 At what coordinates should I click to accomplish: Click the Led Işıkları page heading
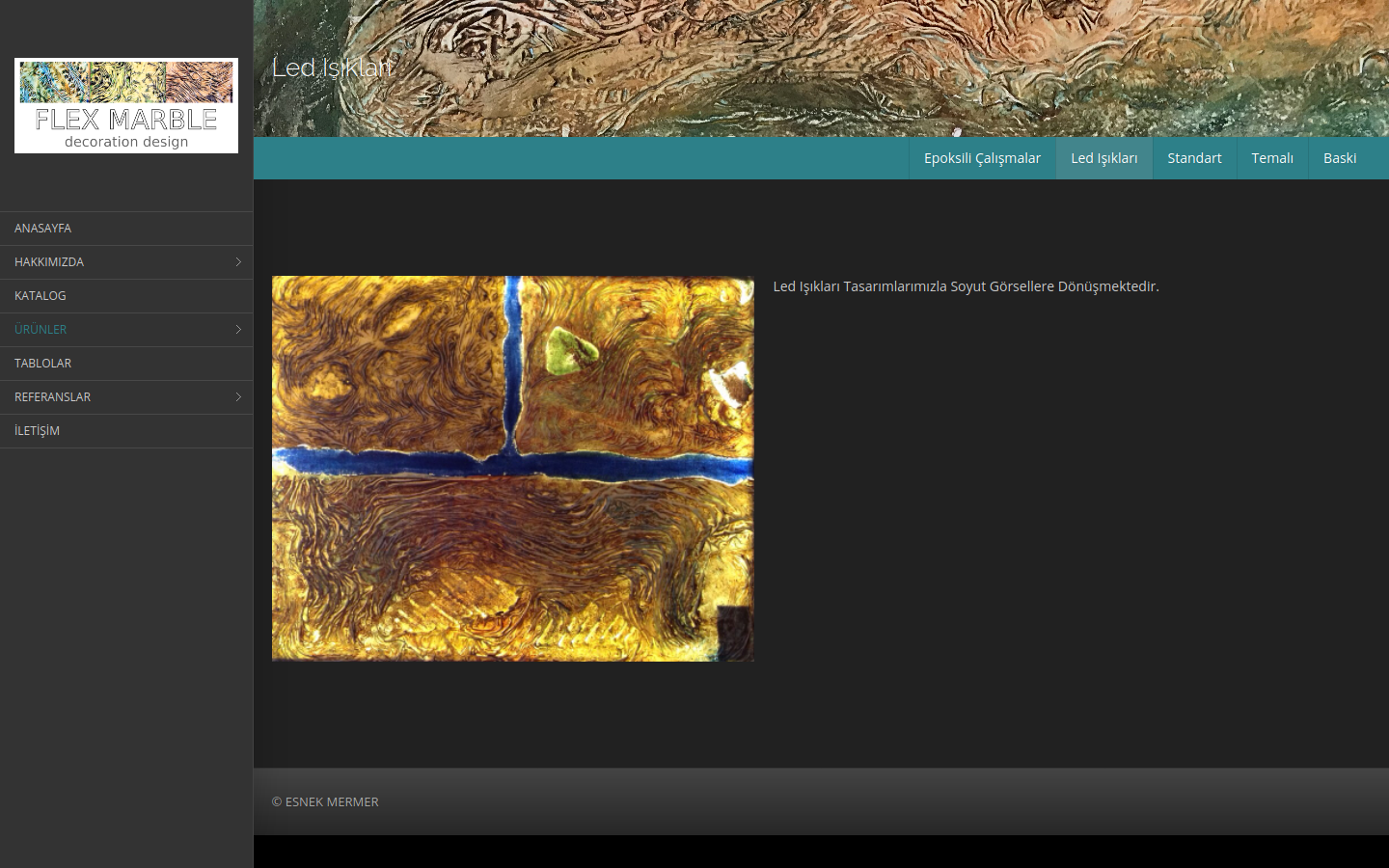click(x=333, y=68)
